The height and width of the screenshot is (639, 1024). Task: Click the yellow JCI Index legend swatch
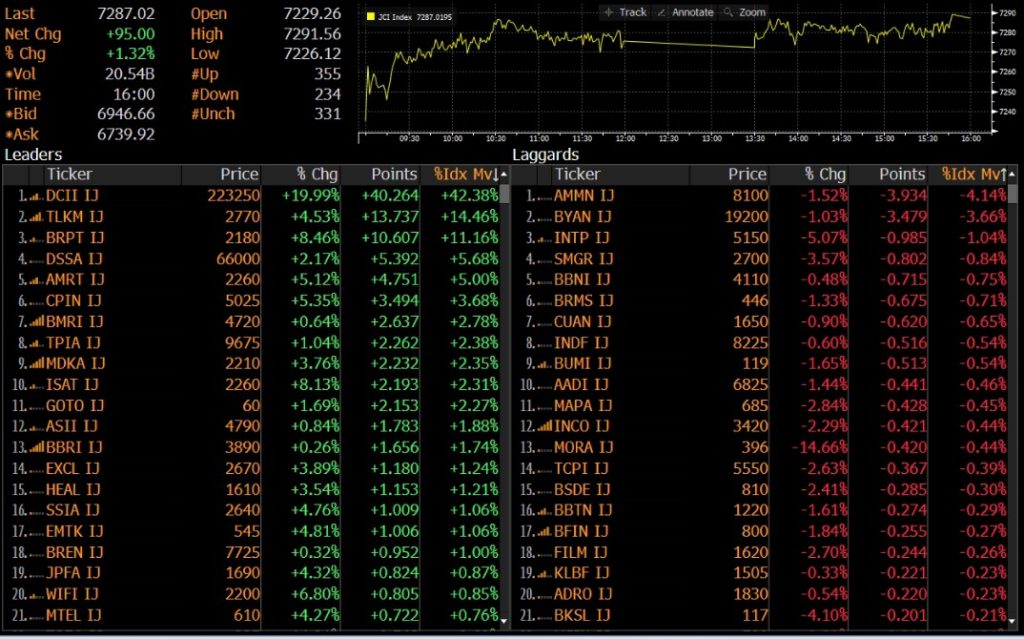coord(371,17)
